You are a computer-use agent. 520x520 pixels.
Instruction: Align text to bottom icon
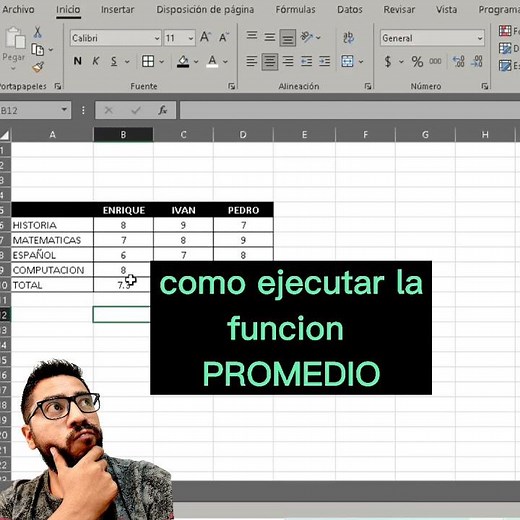coord(288,38)
